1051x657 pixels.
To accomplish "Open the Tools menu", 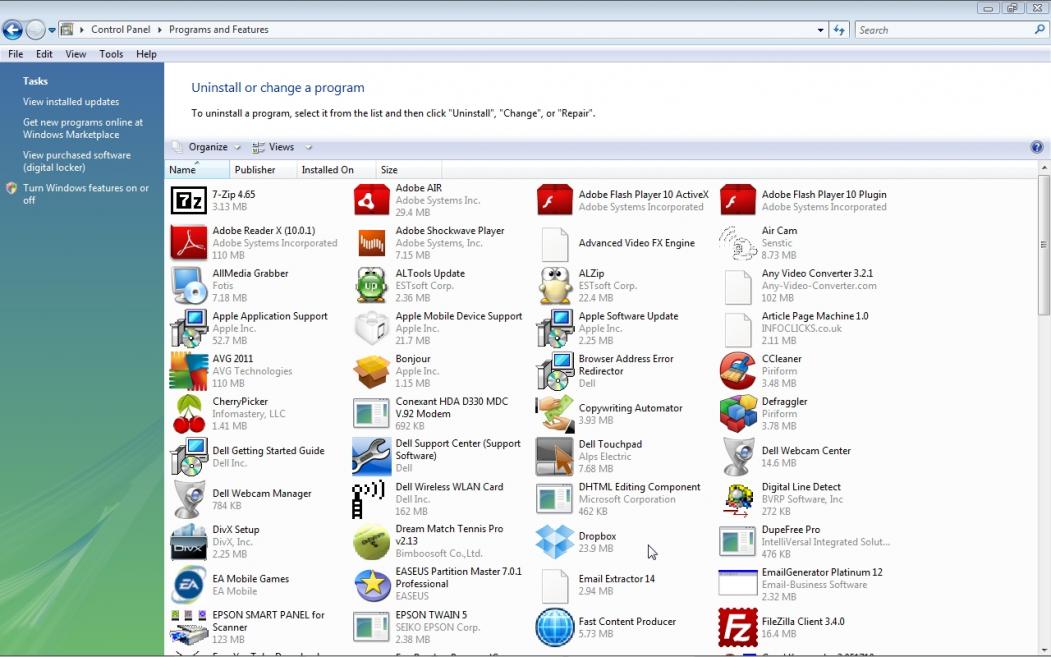I will tap(111, 54).
